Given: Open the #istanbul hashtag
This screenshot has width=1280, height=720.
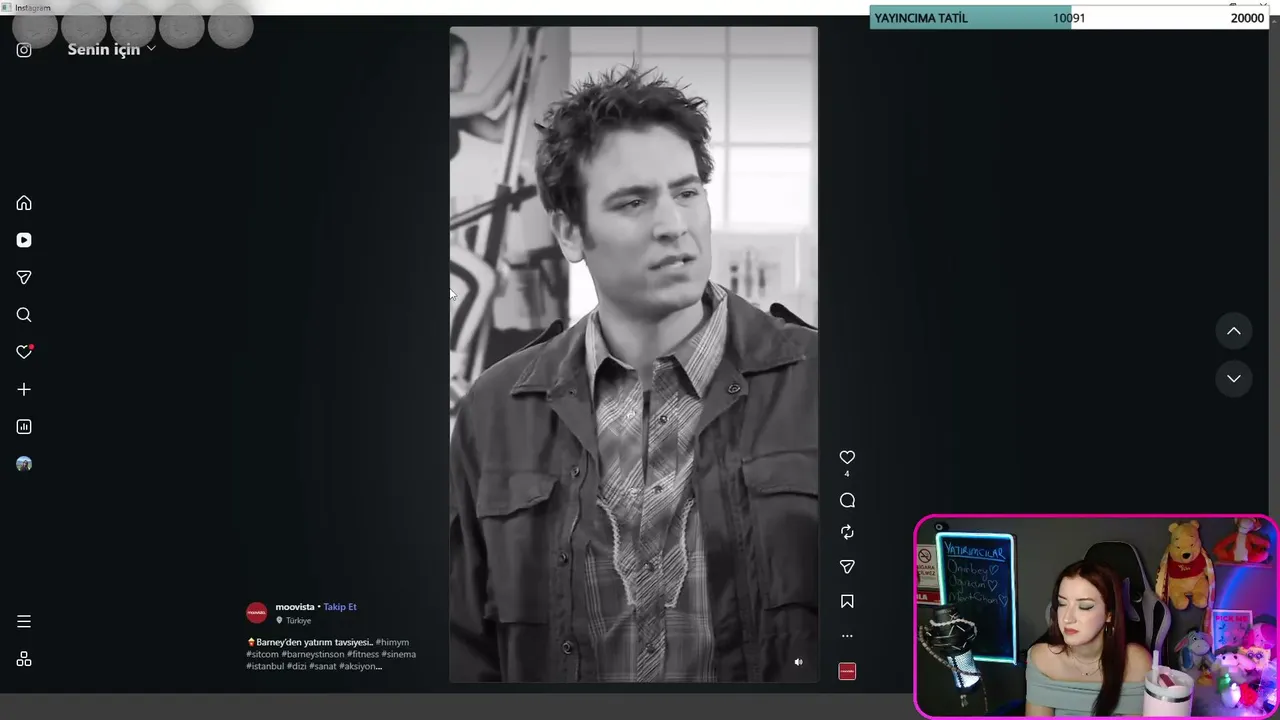Looking at the screenshot, I should 265,666.
